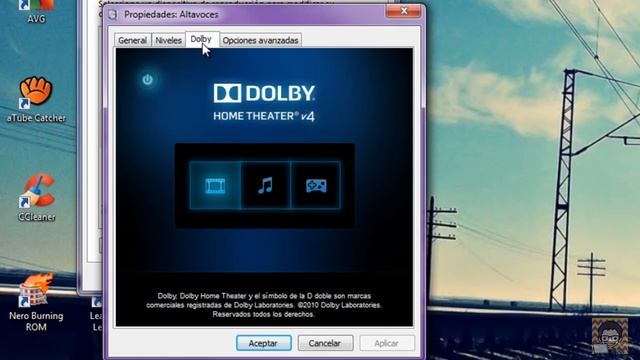Click the Dolby Laboratories trademark notice text
The width and height of the screenshot is (640, 360).
pyautogui.click(x=264, y=305)
